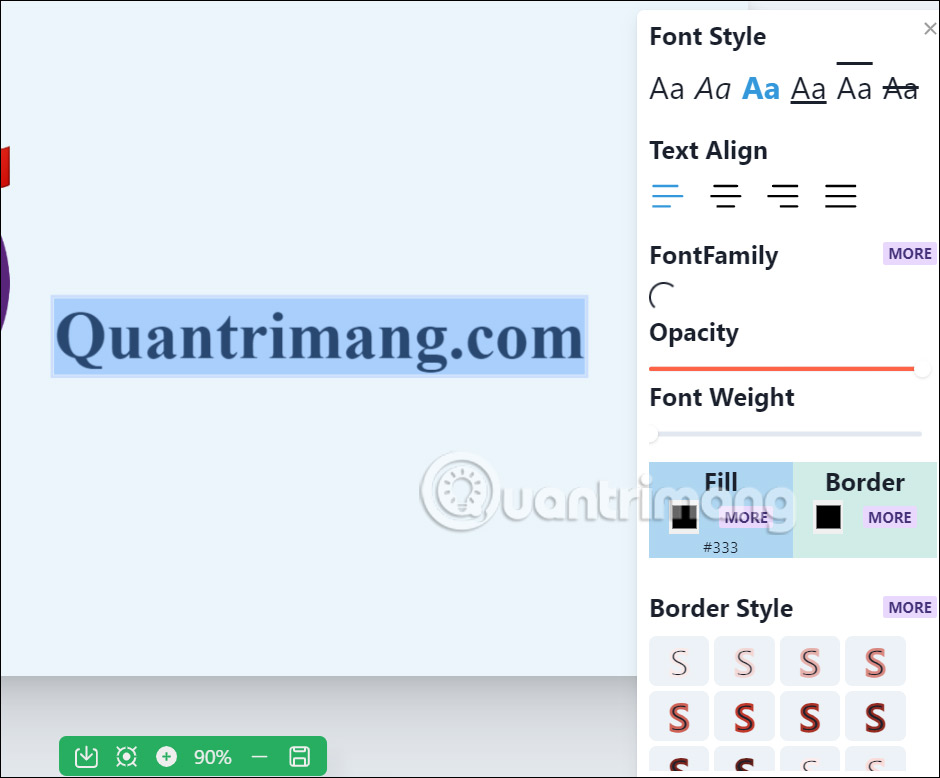
Task: Open MORE border color options
Action: tap(890, 517)
